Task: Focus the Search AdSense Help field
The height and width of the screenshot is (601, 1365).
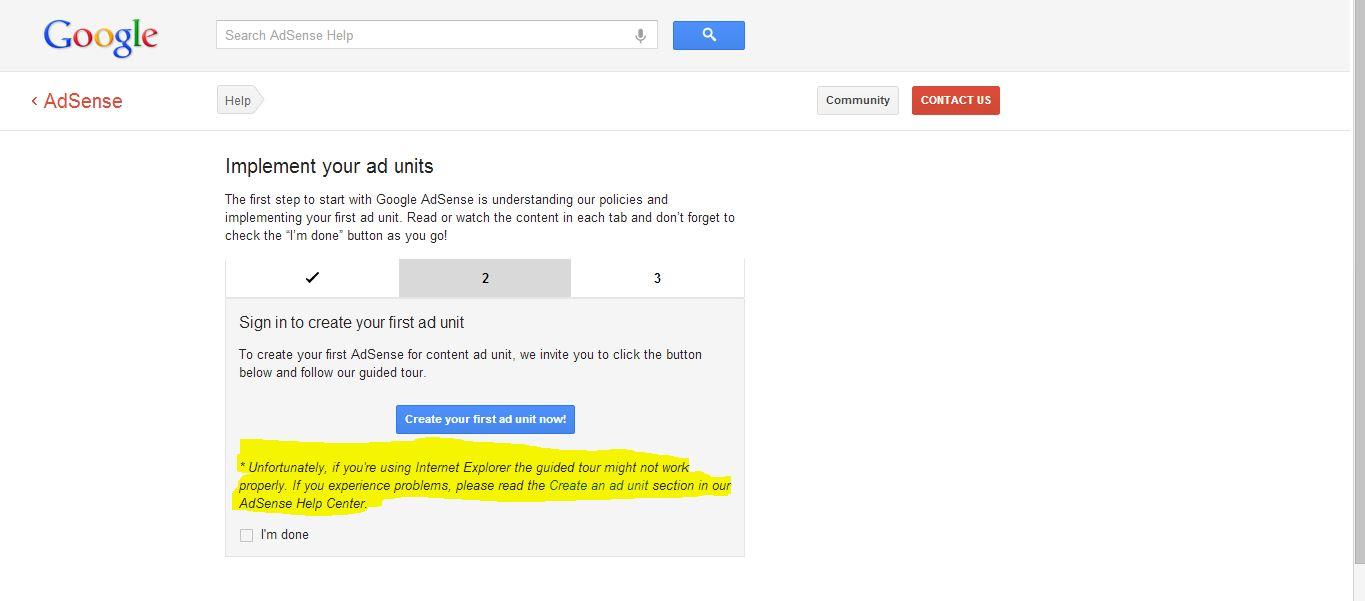Action: (437, 35)
